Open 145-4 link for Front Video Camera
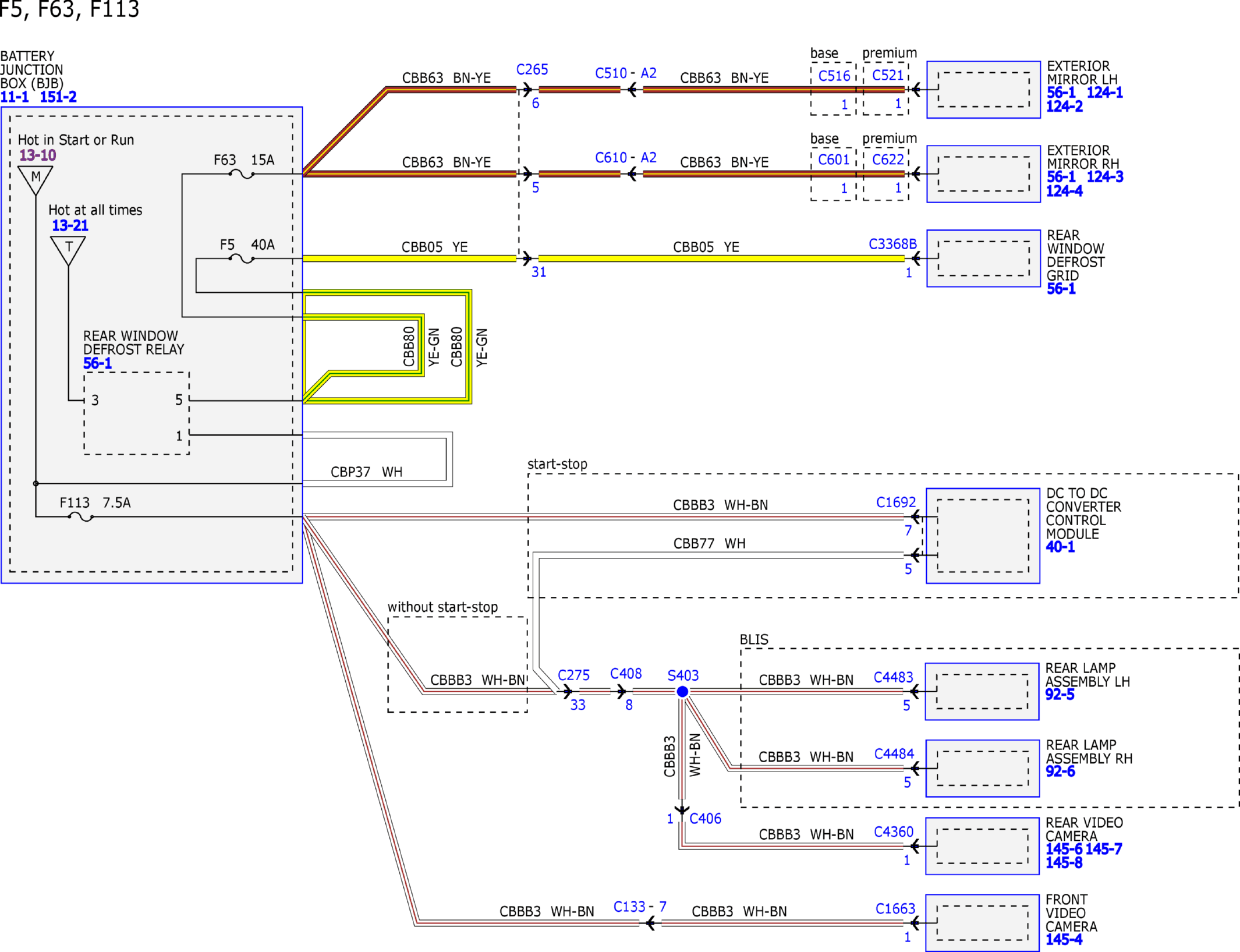This screenshot has width=1240, height=952. click(x=1064, y=939)
